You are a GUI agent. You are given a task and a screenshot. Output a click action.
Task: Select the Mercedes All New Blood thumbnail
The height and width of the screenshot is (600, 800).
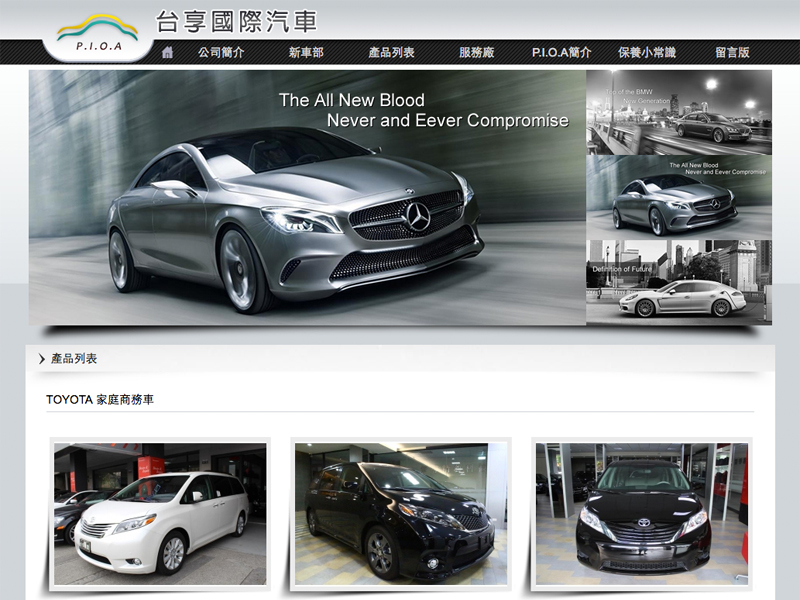(x=679, y=197)
